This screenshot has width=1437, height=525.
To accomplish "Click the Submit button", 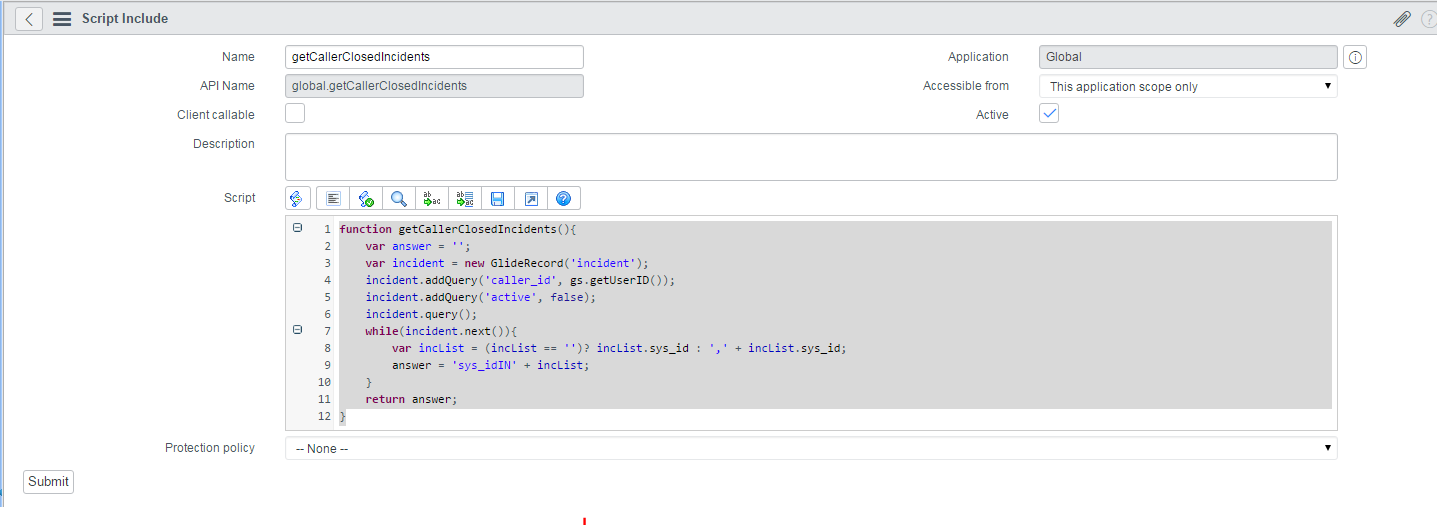I will pyautogui.click(x=48, y=482).
